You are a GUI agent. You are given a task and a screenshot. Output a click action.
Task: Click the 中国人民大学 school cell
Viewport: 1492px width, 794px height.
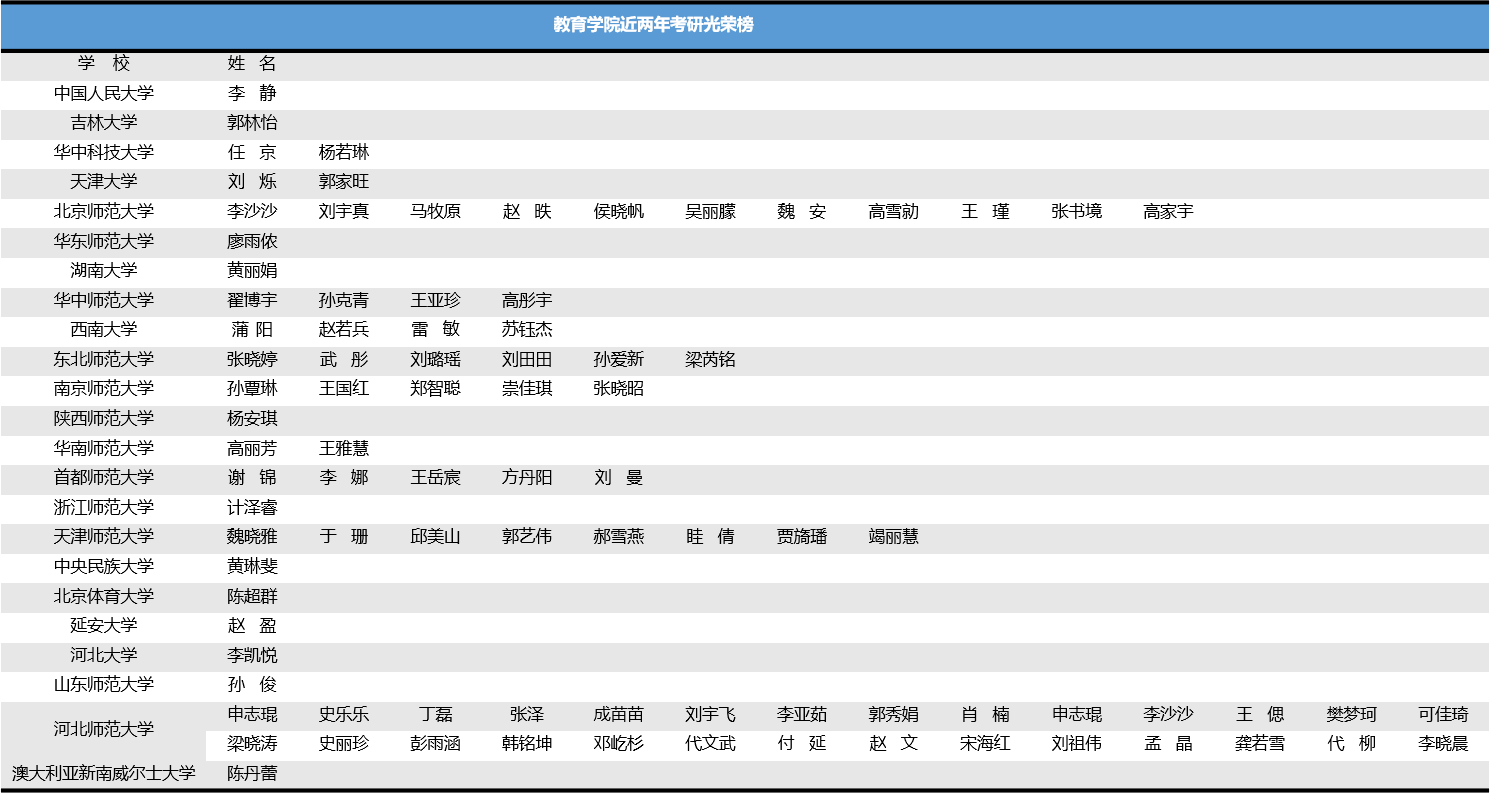point(104,94)
